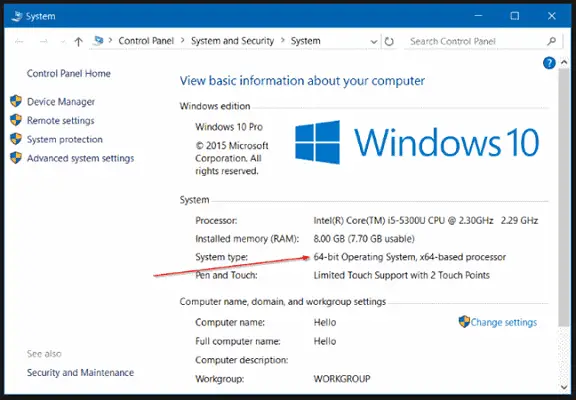The image size is (576, 400).
Task: Click the shield icon beside Device Manager
Action: tap(16, 101)
